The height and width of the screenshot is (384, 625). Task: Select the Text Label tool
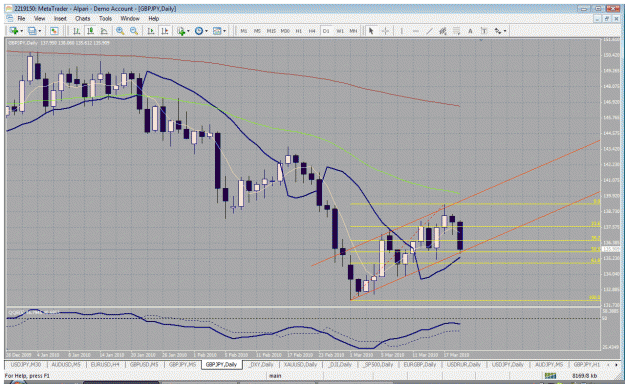coord(484,31)
